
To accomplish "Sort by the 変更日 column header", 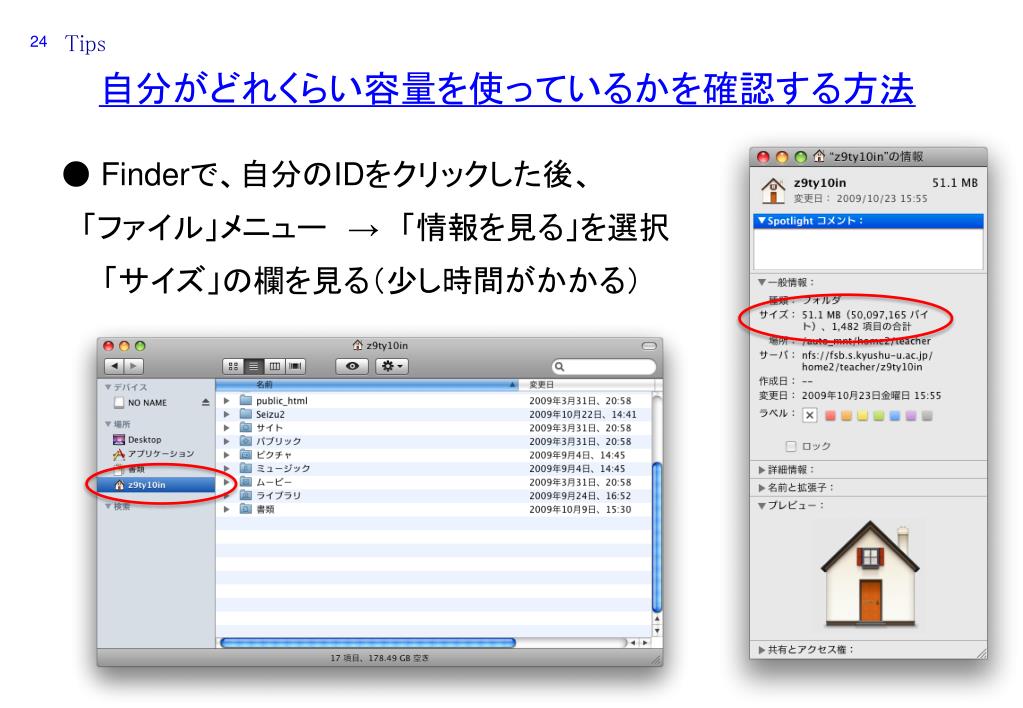I will click(x=587, y=385).
